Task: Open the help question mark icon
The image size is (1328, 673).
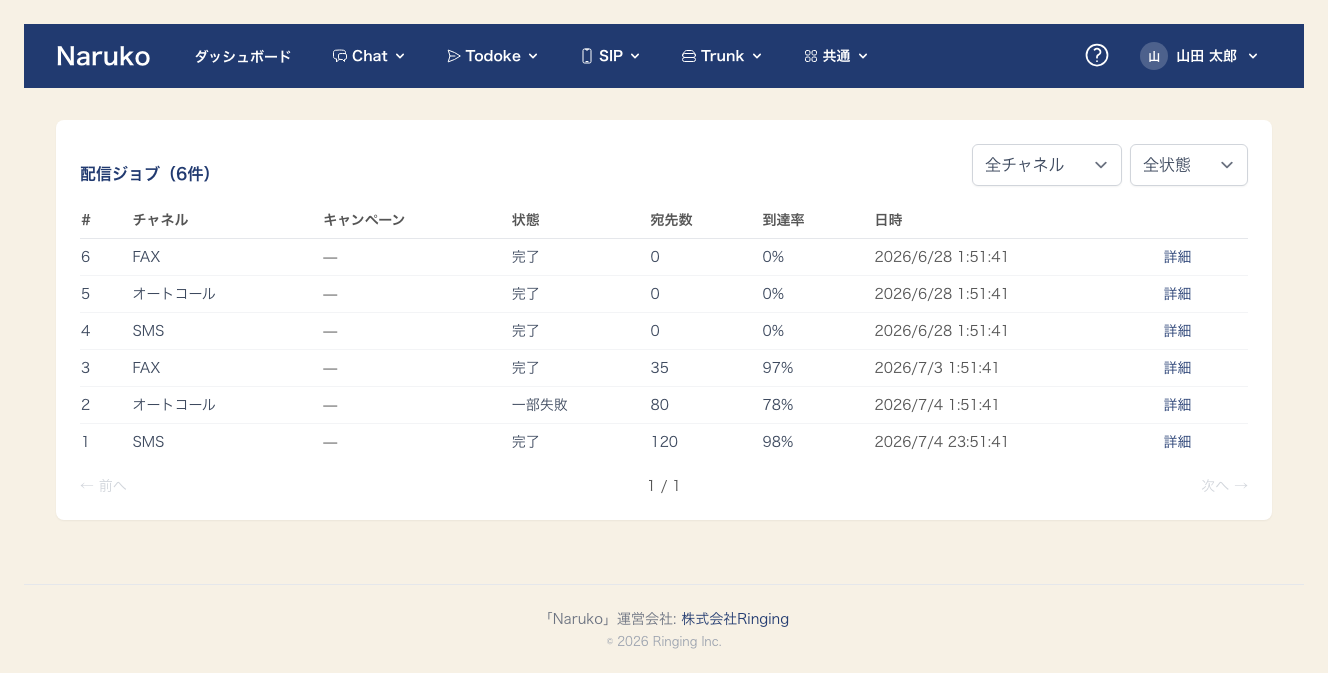Action: [1097, 55]
